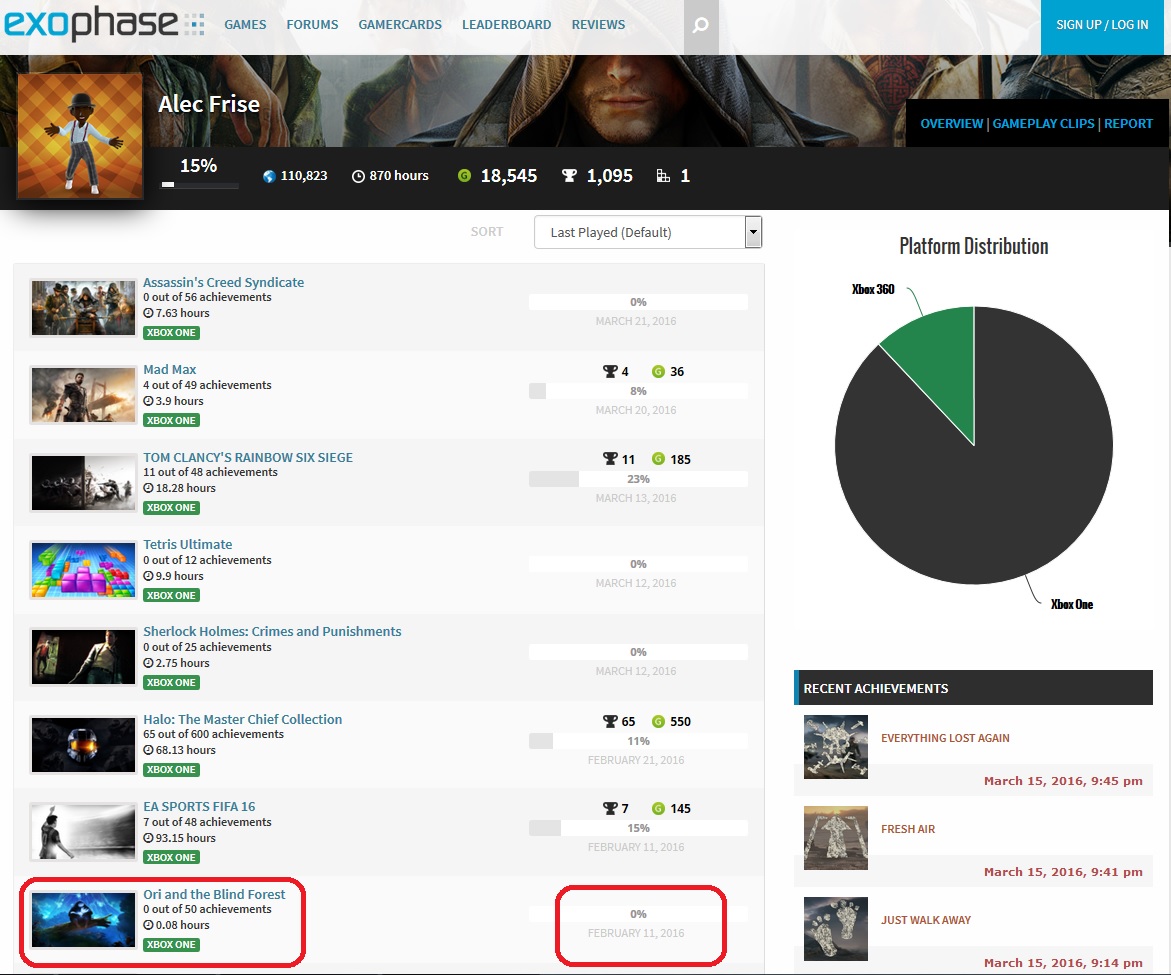Screen dimensions: 1171x975
Task: Click the Rainbow Six Siege 23% progress bar
Action: (x=638, y=479)
